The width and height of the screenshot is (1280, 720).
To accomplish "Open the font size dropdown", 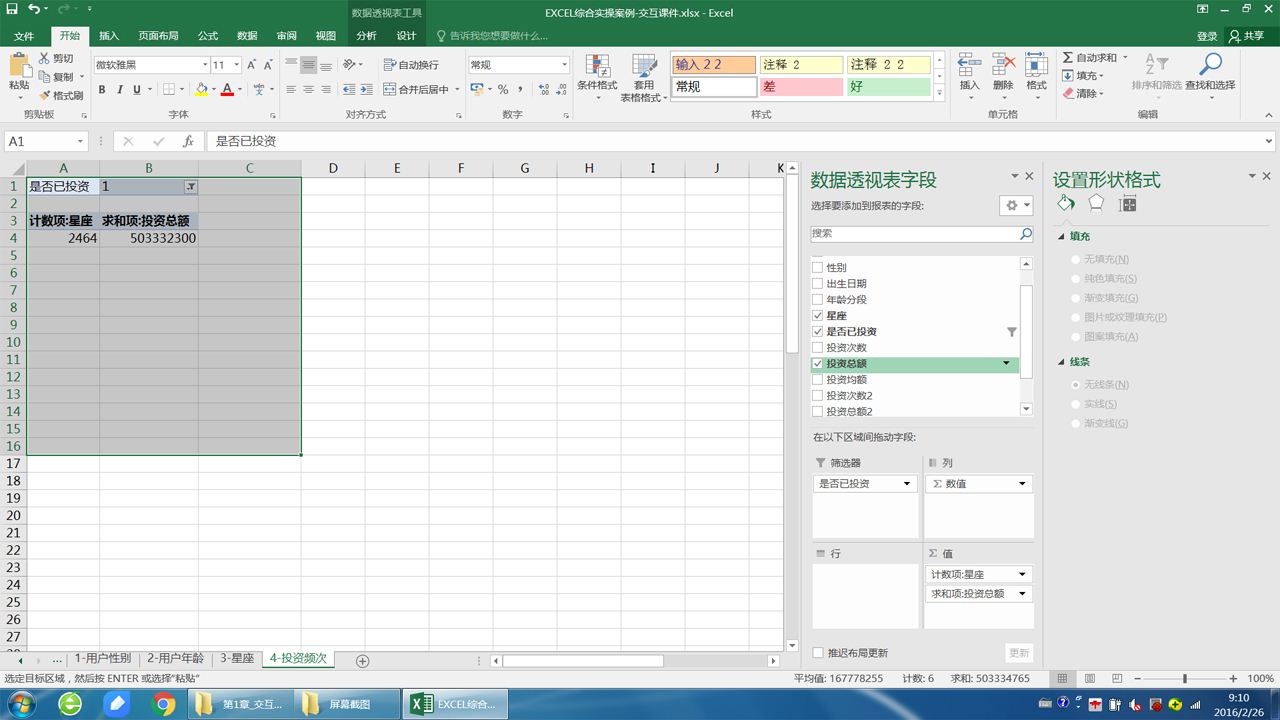I will tap(235, 65).
